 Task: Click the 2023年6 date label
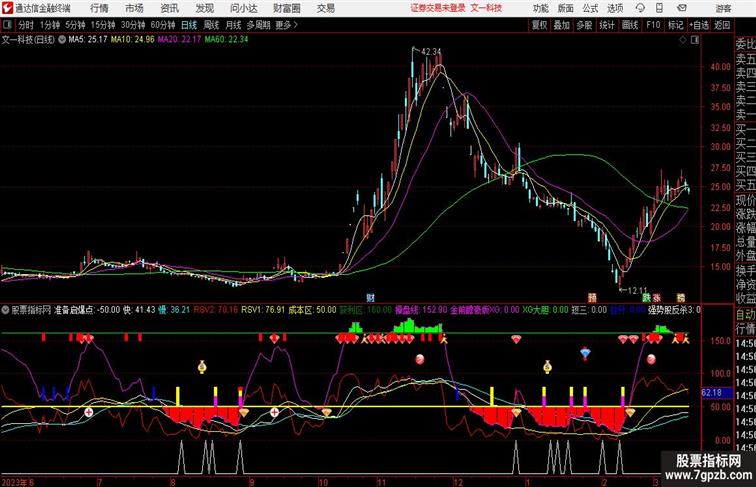[18, 482]
